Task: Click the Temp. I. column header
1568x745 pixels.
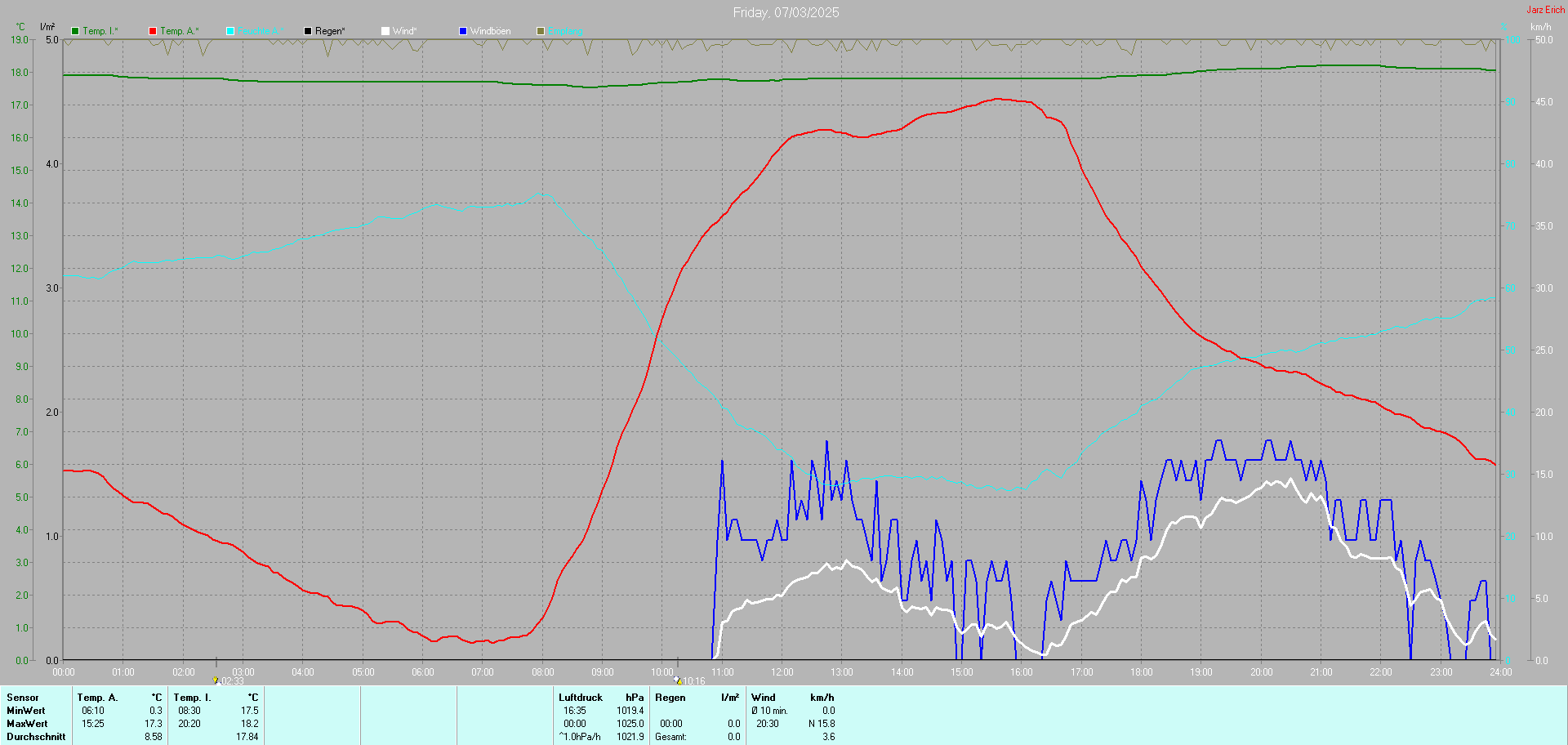Action: pos(192,698)
